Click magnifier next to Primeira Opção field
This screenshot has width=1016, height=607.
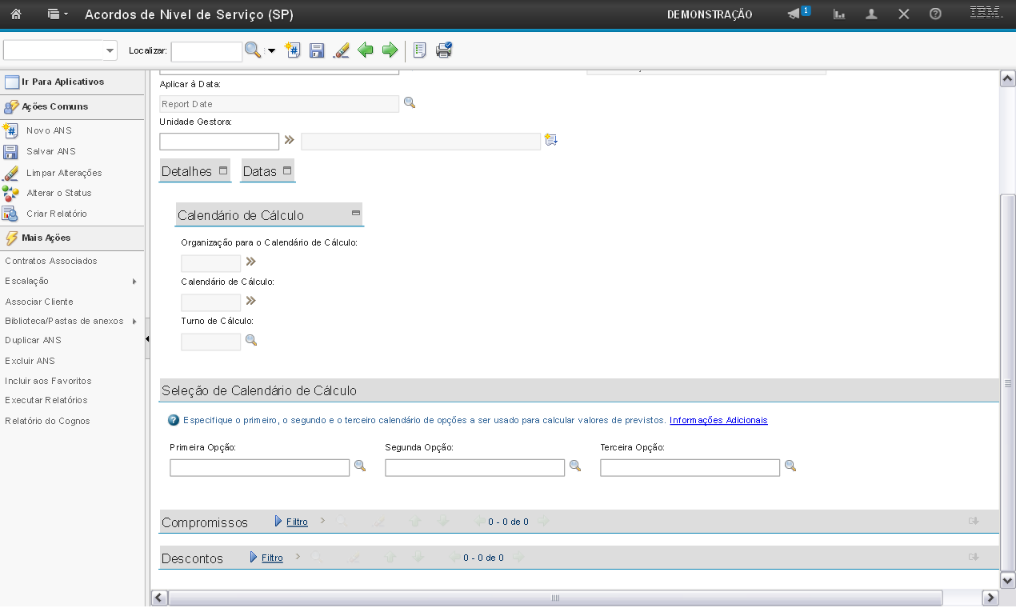[x=360, y=466]
